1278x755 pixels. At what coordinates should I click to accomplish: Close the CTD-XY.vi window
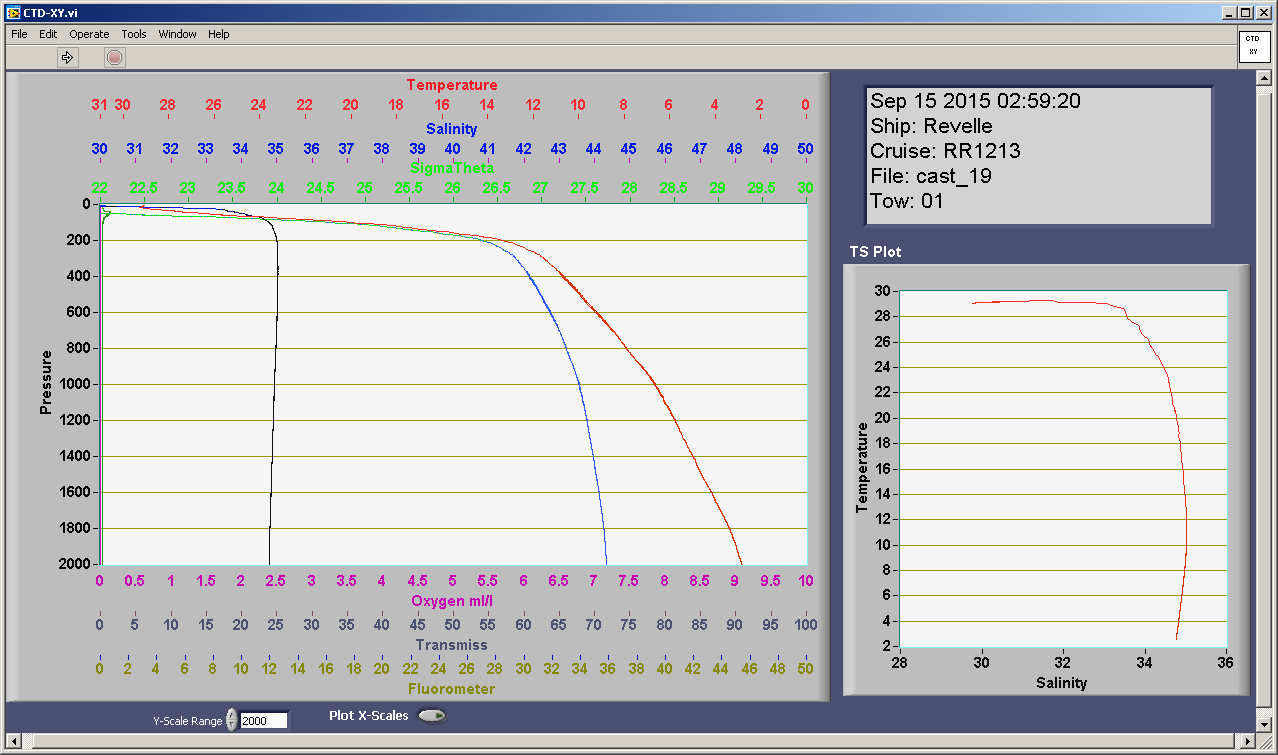click(1263, 12)
